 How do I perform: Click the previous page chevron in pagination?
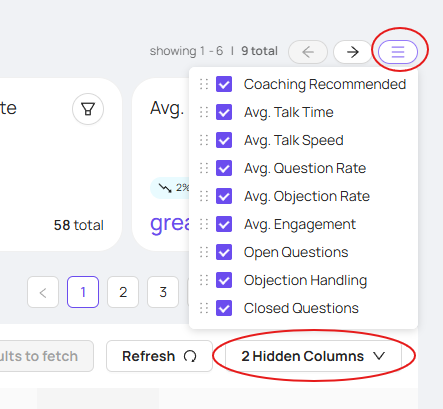43,292
